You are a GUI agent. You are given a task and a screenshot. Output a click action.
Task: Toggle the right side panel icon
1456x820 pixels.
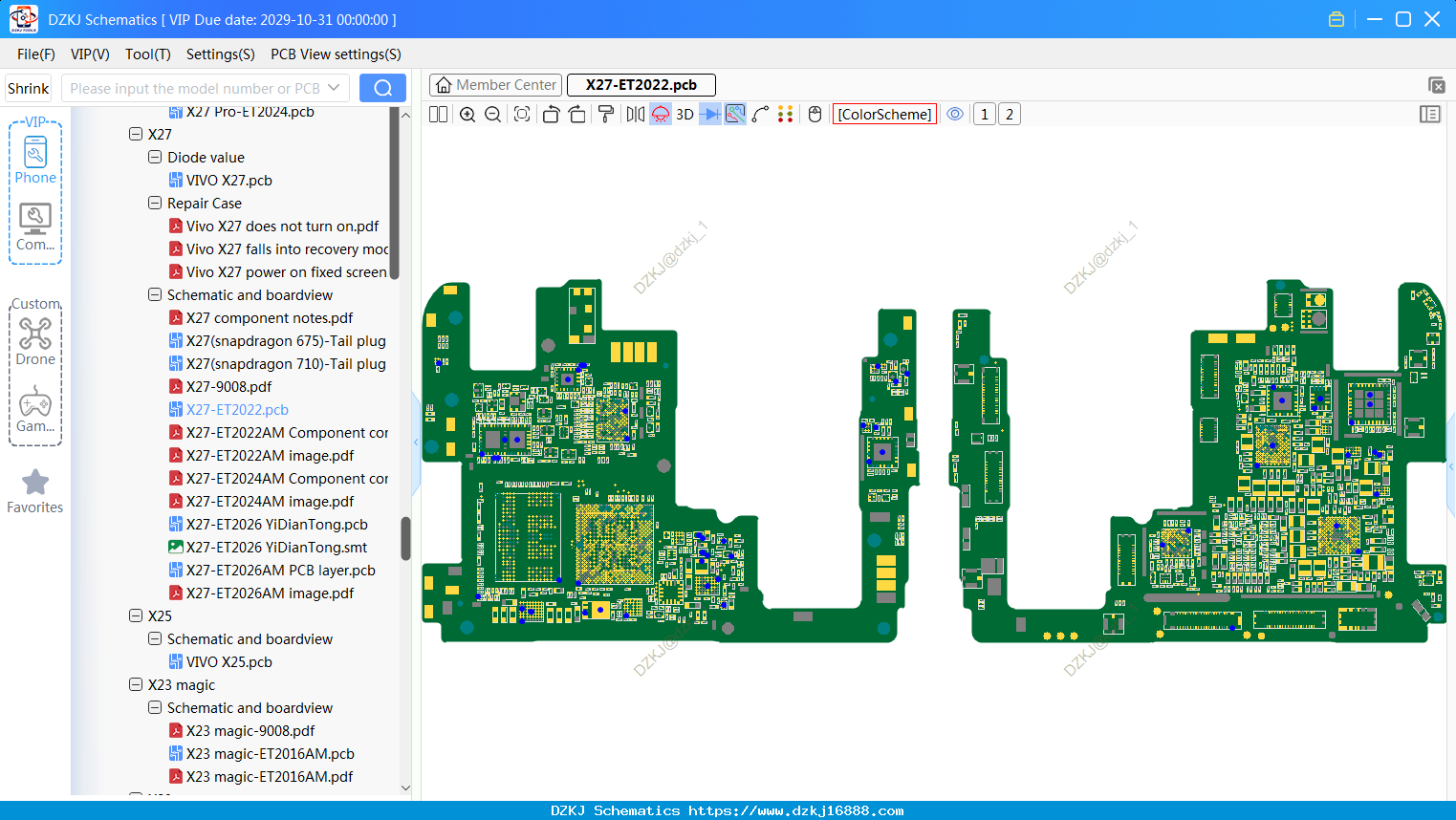[x=1430, y=115]
